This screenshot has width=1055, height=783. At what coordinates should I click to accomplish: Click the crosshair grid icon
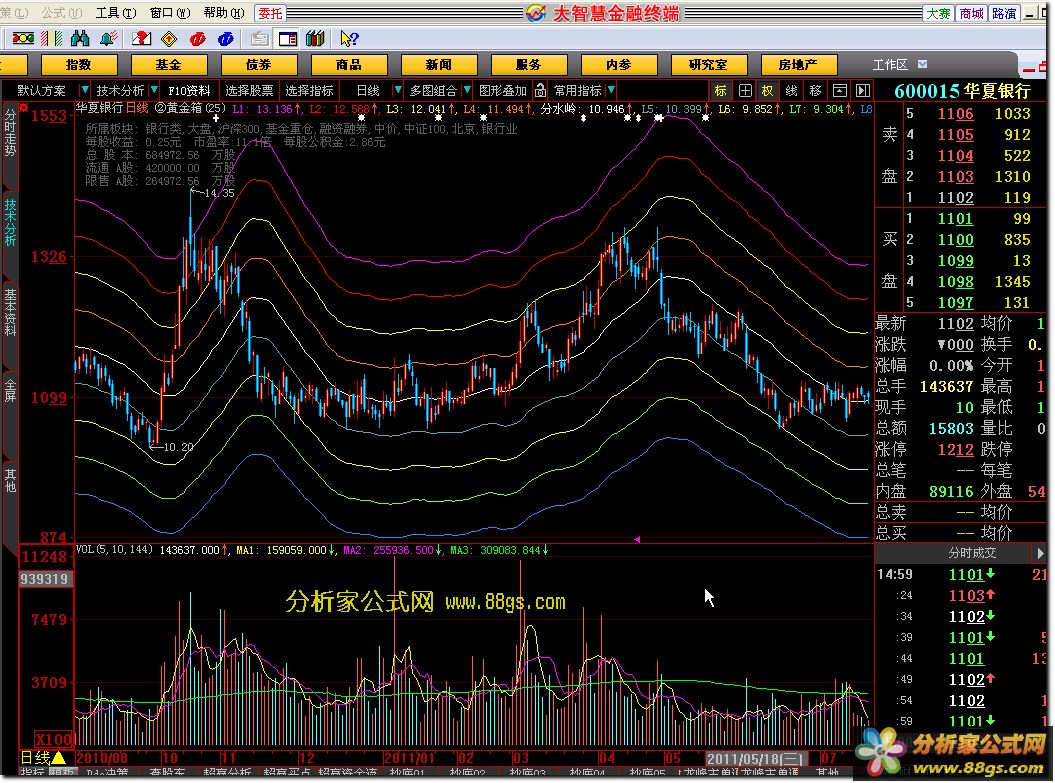pos(745,91)
